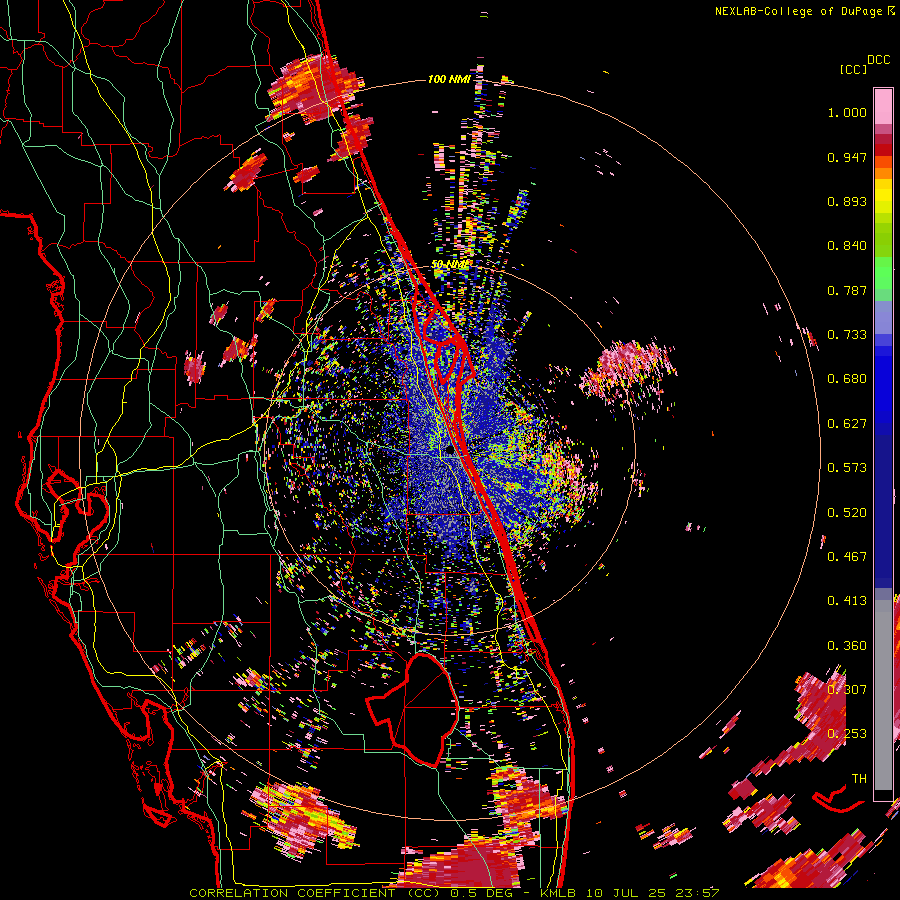Click the 0.467 legend value
Image resolution: width=900 pixels, height=900 pixels.
(847, 557)
